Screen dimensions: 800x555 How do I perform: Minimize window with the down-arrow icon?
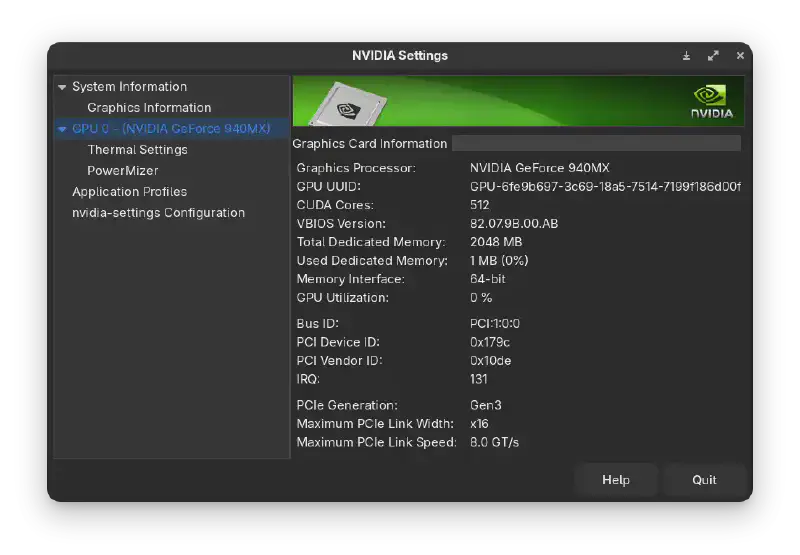[687, 56]
